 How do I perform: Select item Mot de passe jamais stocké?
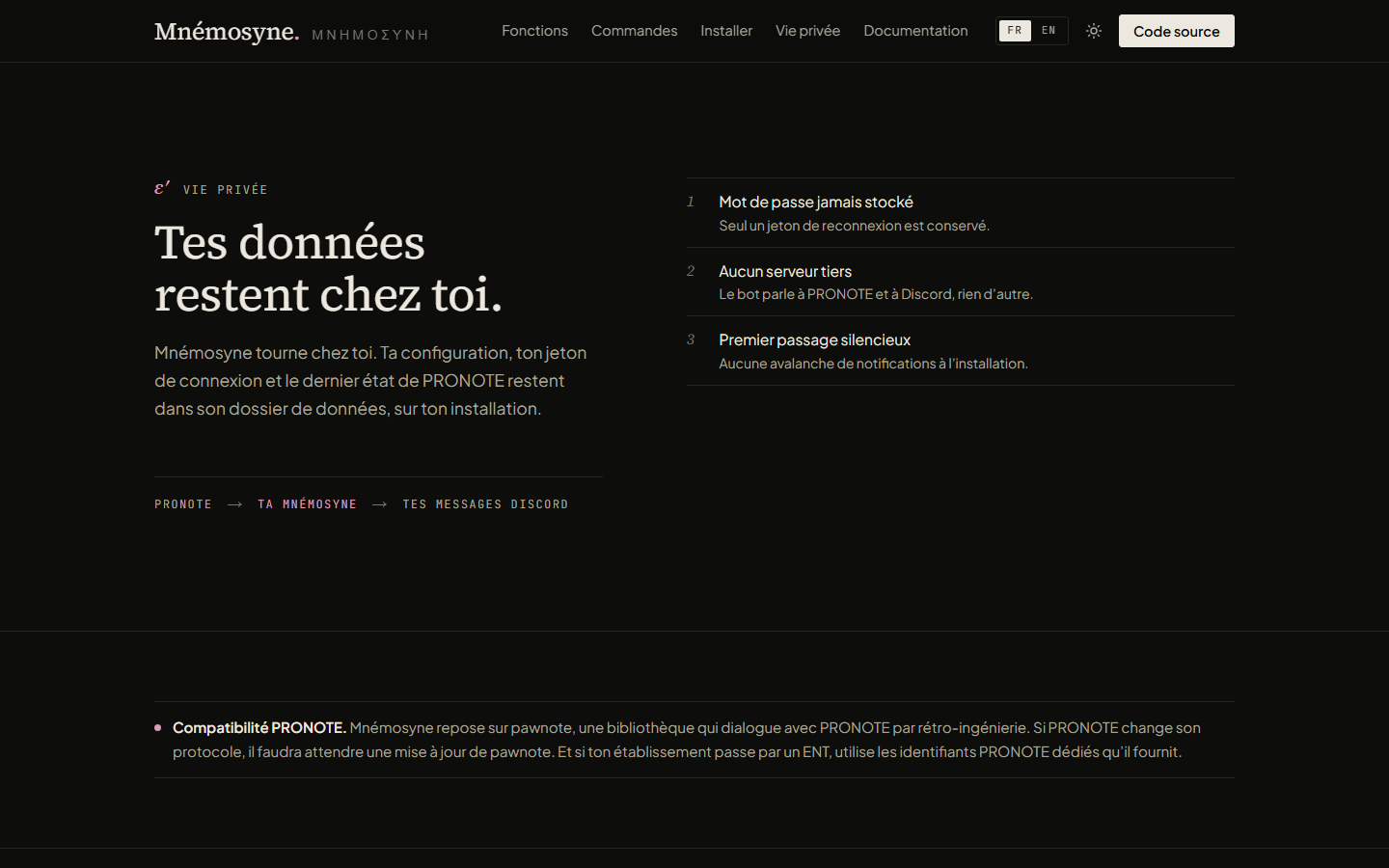pos(816,202)
